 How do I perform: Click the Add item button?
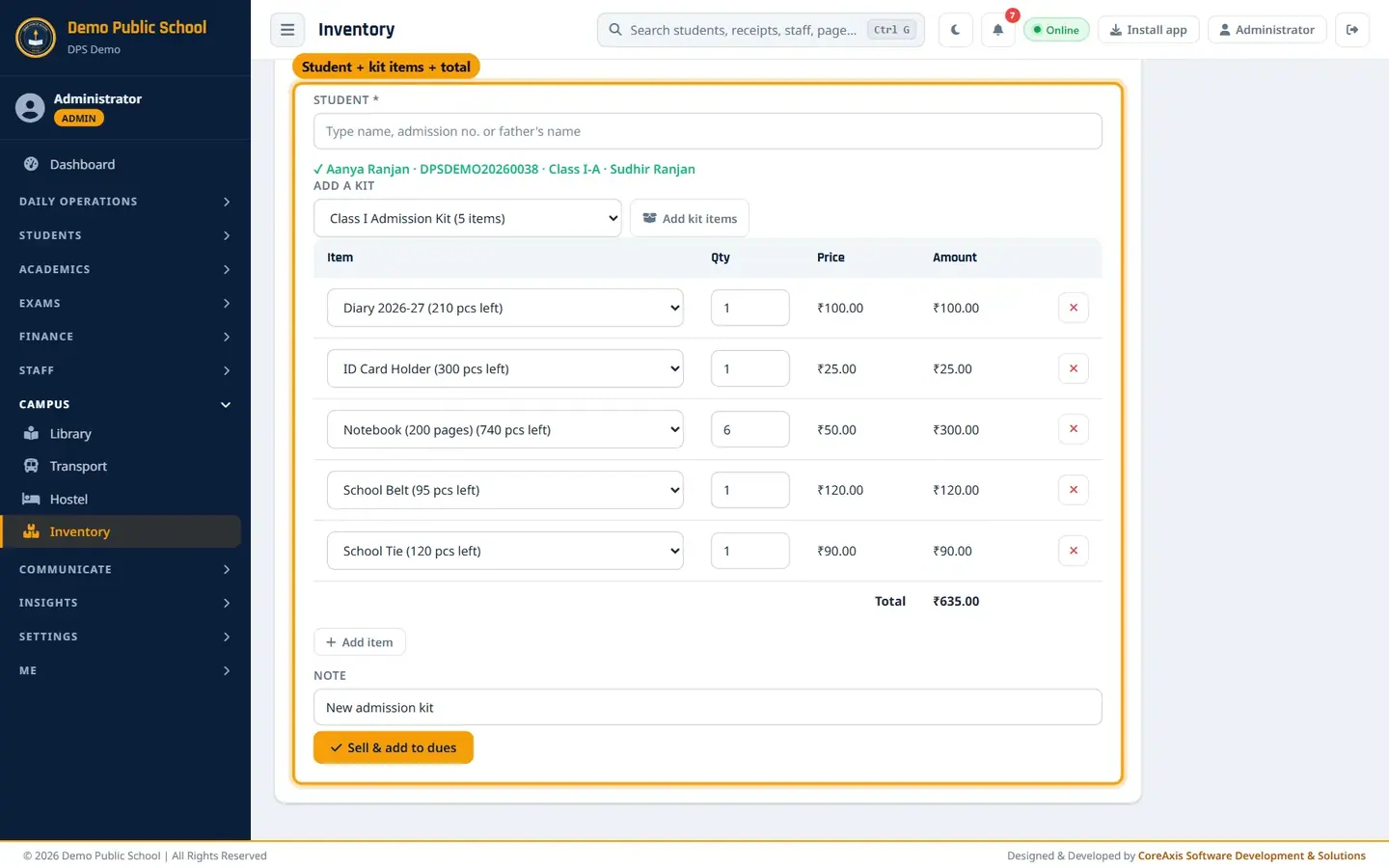click(x=360, y=642)
